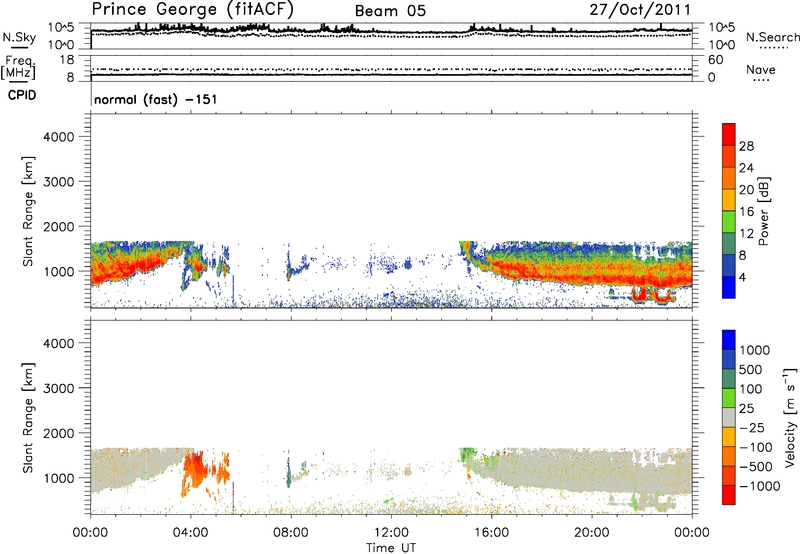The height and width of the screenshot is (554, 800).
Task: Click the "16:00" time tick label
Action: click(491, 533)
